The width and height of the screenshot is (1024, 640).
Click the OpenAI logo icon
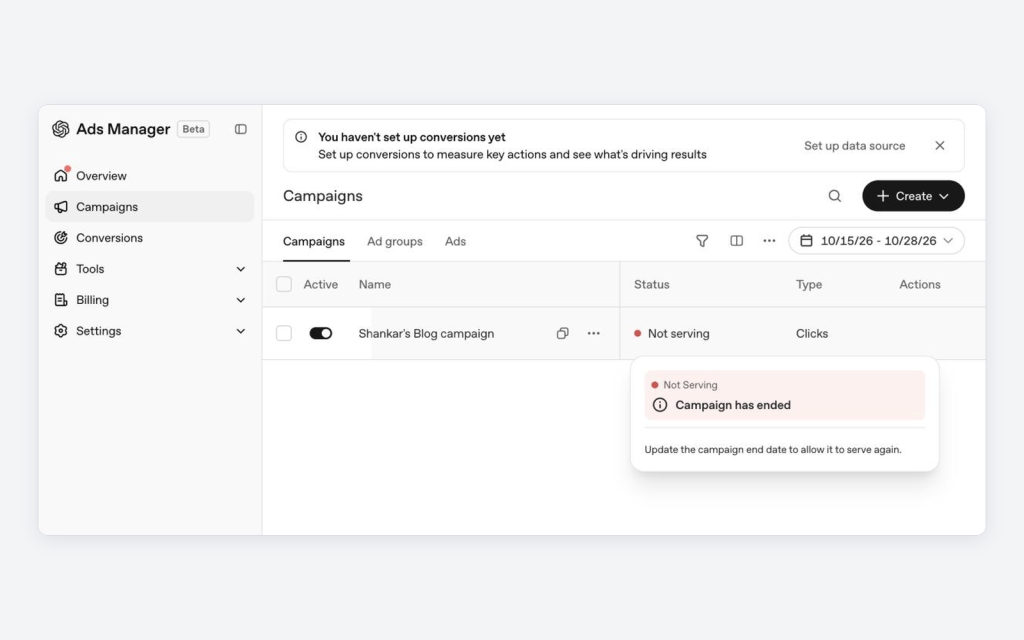pyautogui.click(x=61, y=129)
